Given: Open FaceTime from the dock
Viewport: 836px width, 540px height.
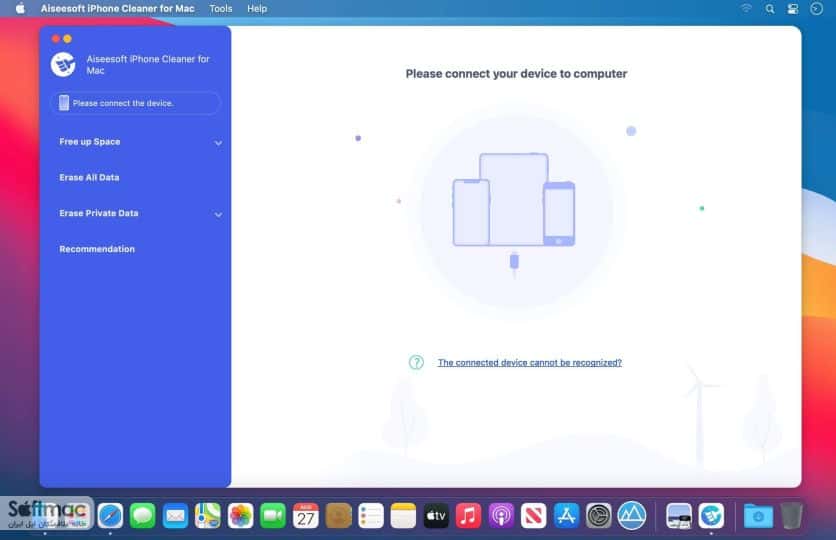Looking at the screenshot, I should 273,515.
